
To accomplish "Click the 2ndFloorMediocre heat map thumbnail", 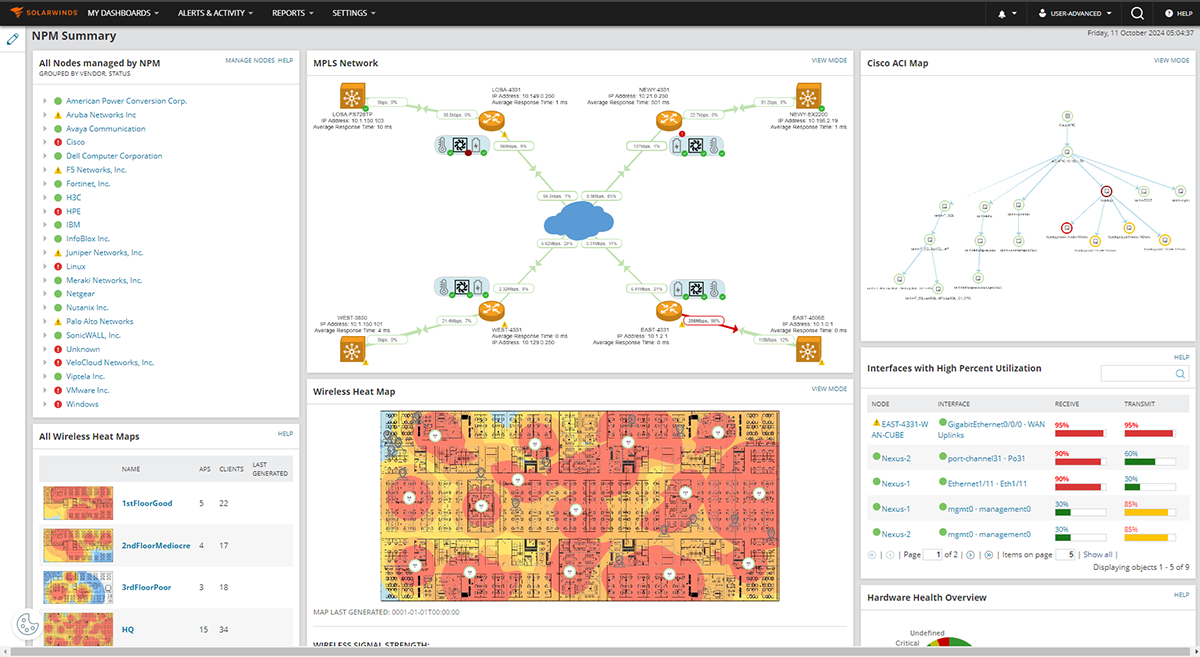I will [79, 545].
